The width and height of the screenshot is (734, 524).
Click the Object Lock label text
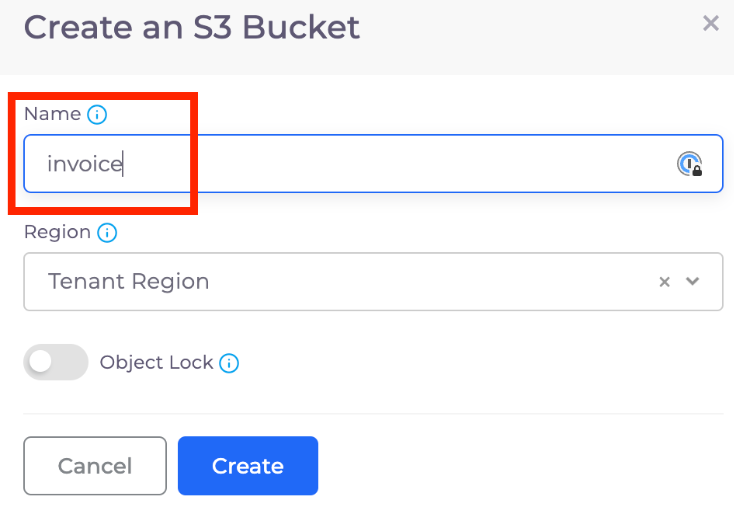pyautogui.click(x=156, y=362)
